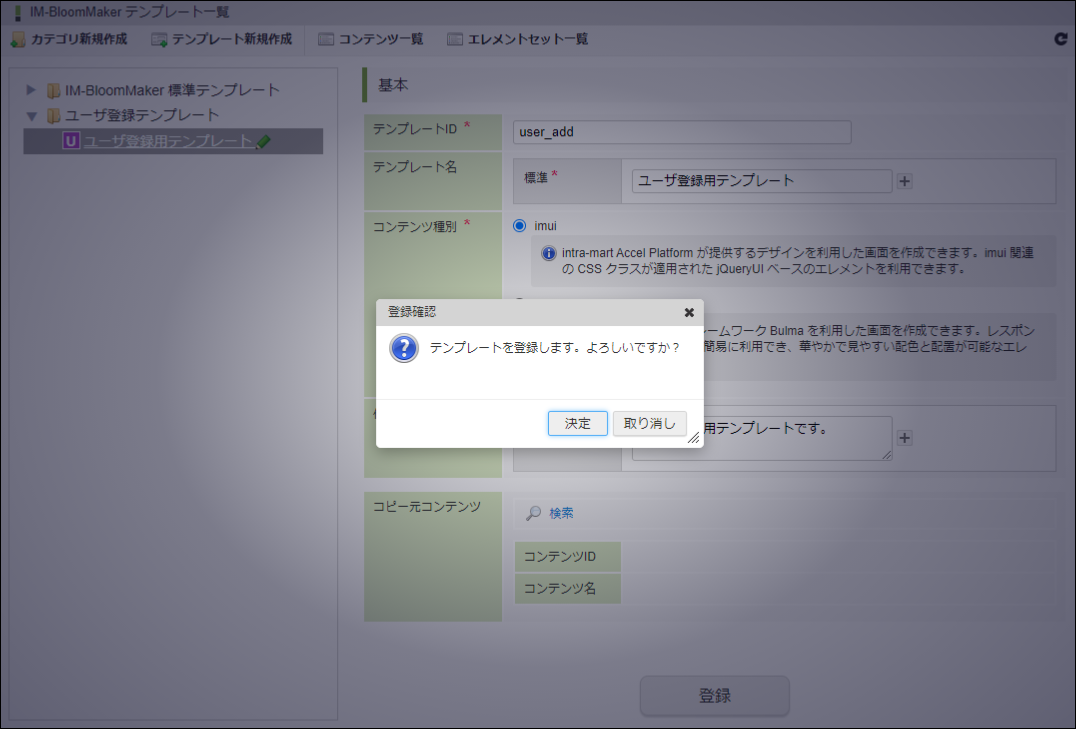The width and height of the screenshot is (1076, 729).
Task: Cancel the dialog with 取り消し
Action: coord(649,424)
